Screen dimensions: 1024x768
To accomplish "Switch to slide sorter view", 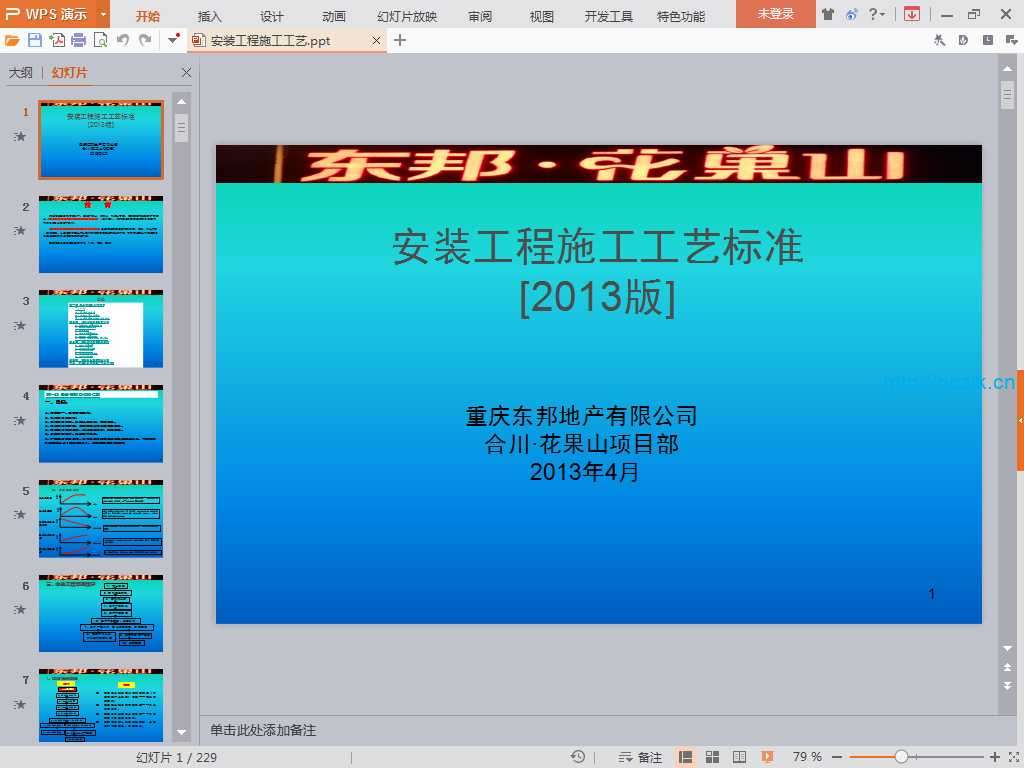I will 713,757.
